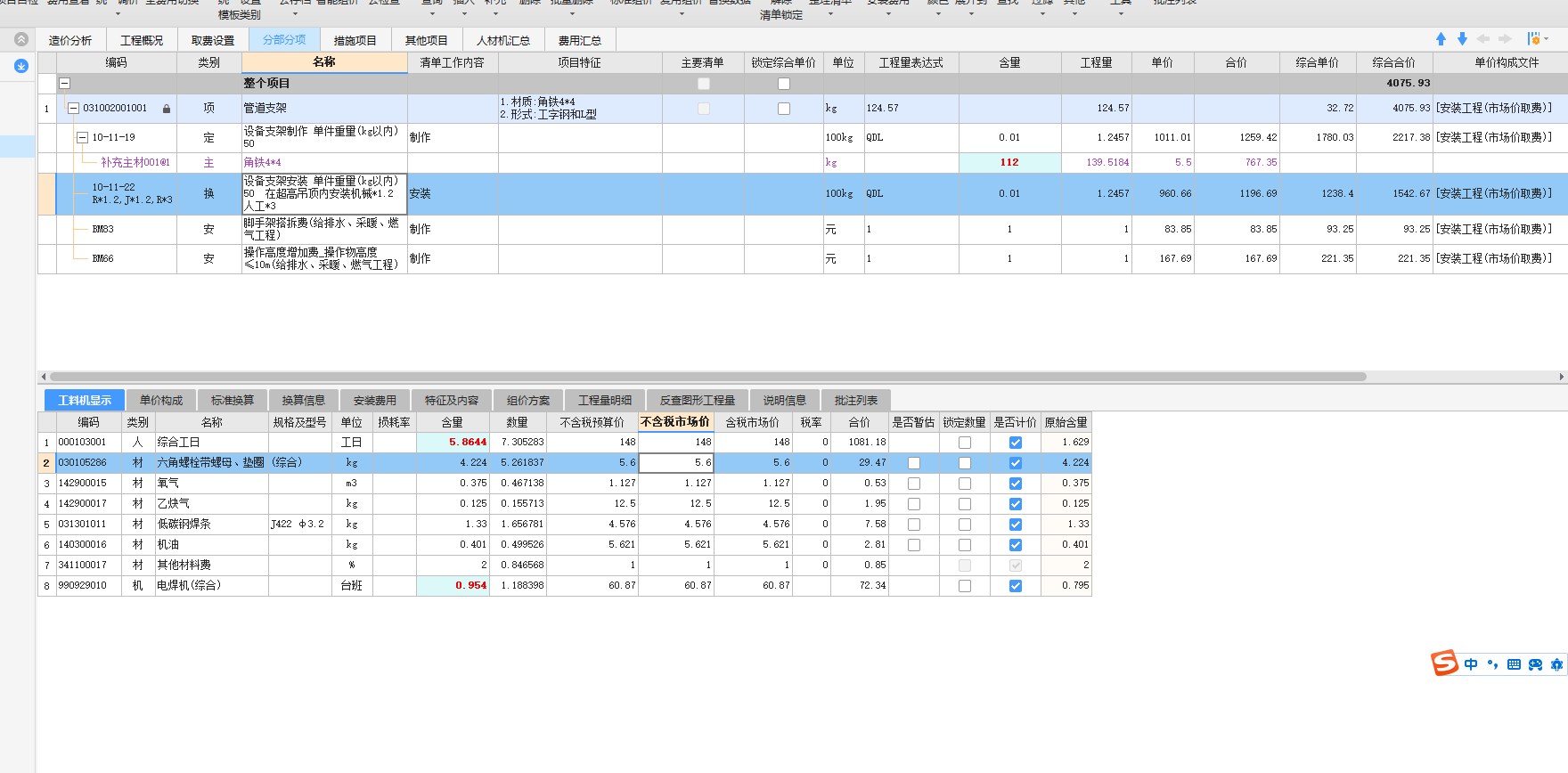Viewport: 1568px width, 773px height.
Task: Switch to the 标准换算 lower tab
Action: pos(233,401)
